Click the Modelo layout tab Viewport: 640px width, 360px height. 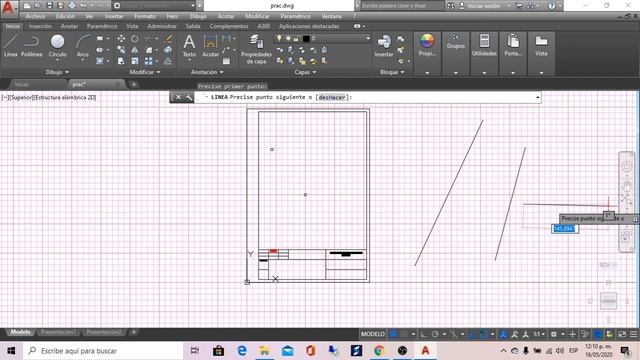[x=20, y=332]
